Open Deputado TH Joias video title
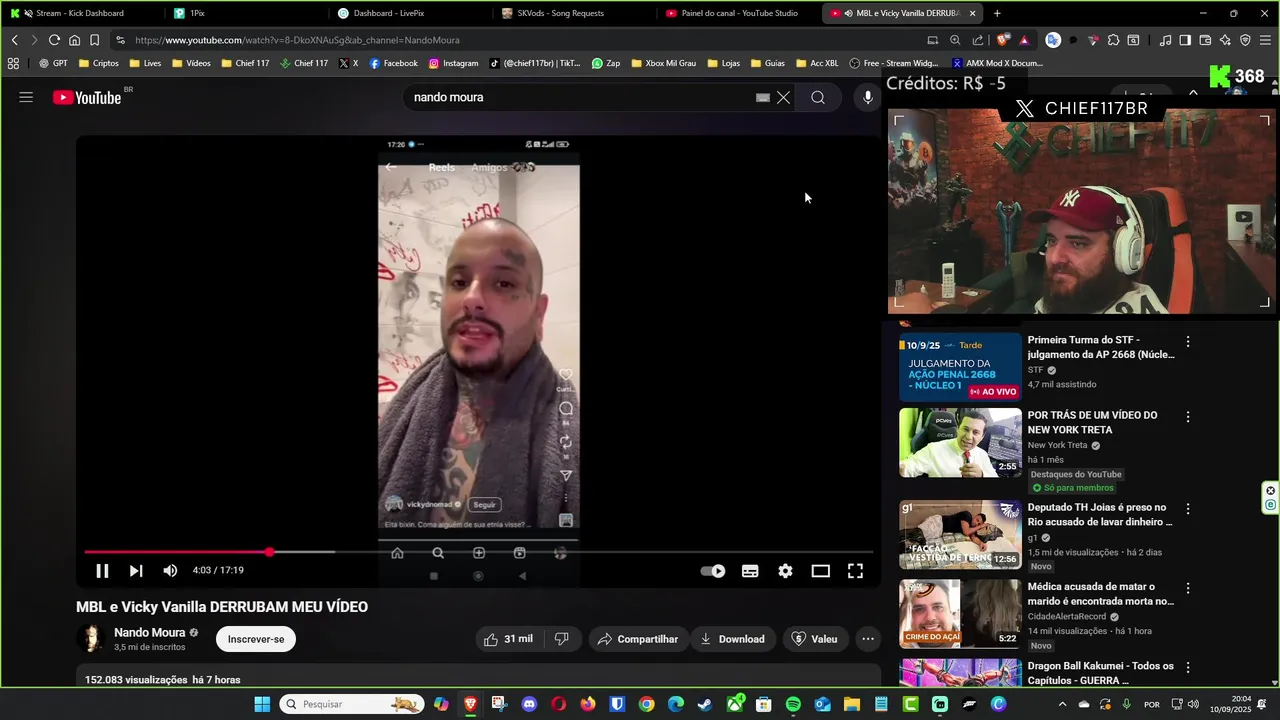1280x720 pixels. tap(1100, 514)
